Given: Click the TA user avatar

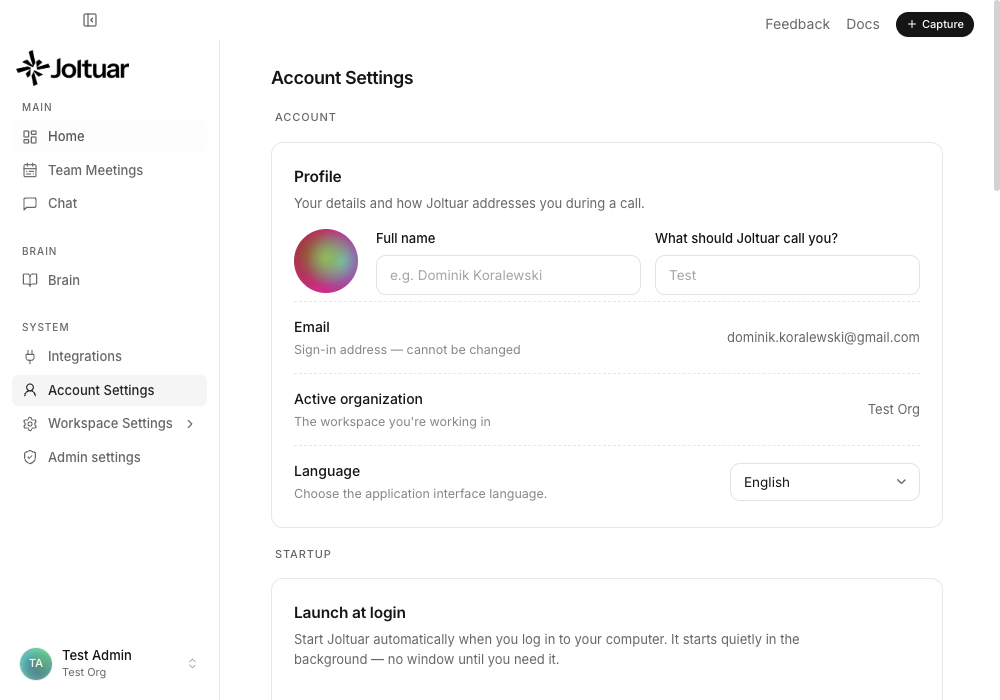Looking at the screenshot, I should (36, 664).
